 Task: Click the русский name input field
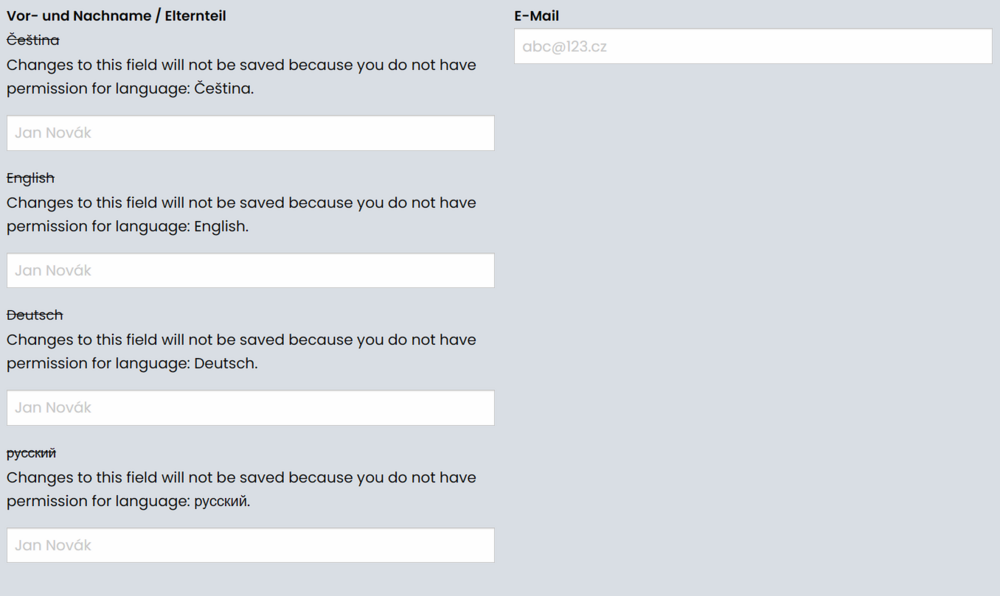point(250,545)
